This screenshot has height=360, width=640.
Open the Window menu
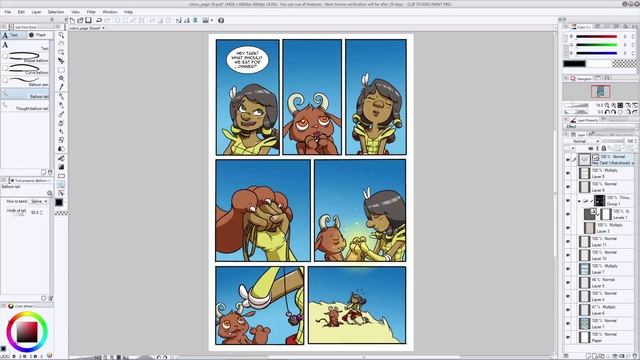tap(110, 12)
